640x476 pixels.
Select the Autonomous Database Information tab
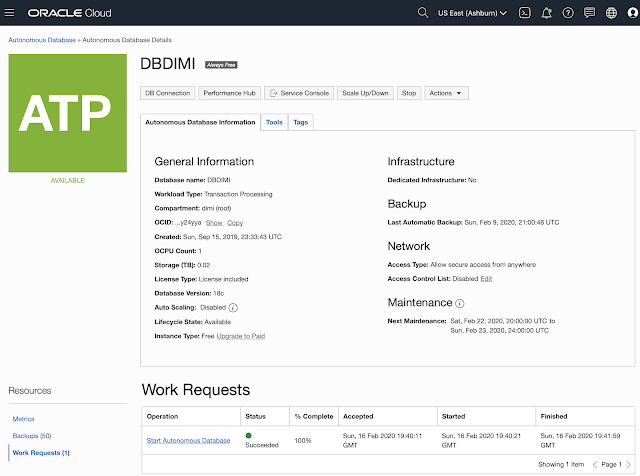pos(200,122)
